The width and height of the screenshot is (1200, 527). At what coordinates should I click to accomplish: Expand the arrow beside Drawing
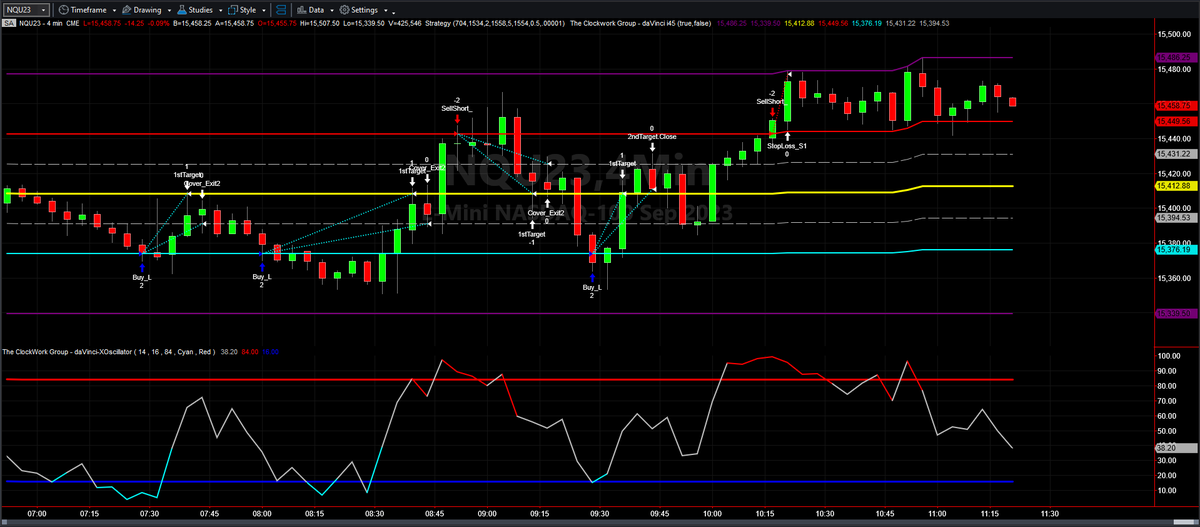point(169,9)
